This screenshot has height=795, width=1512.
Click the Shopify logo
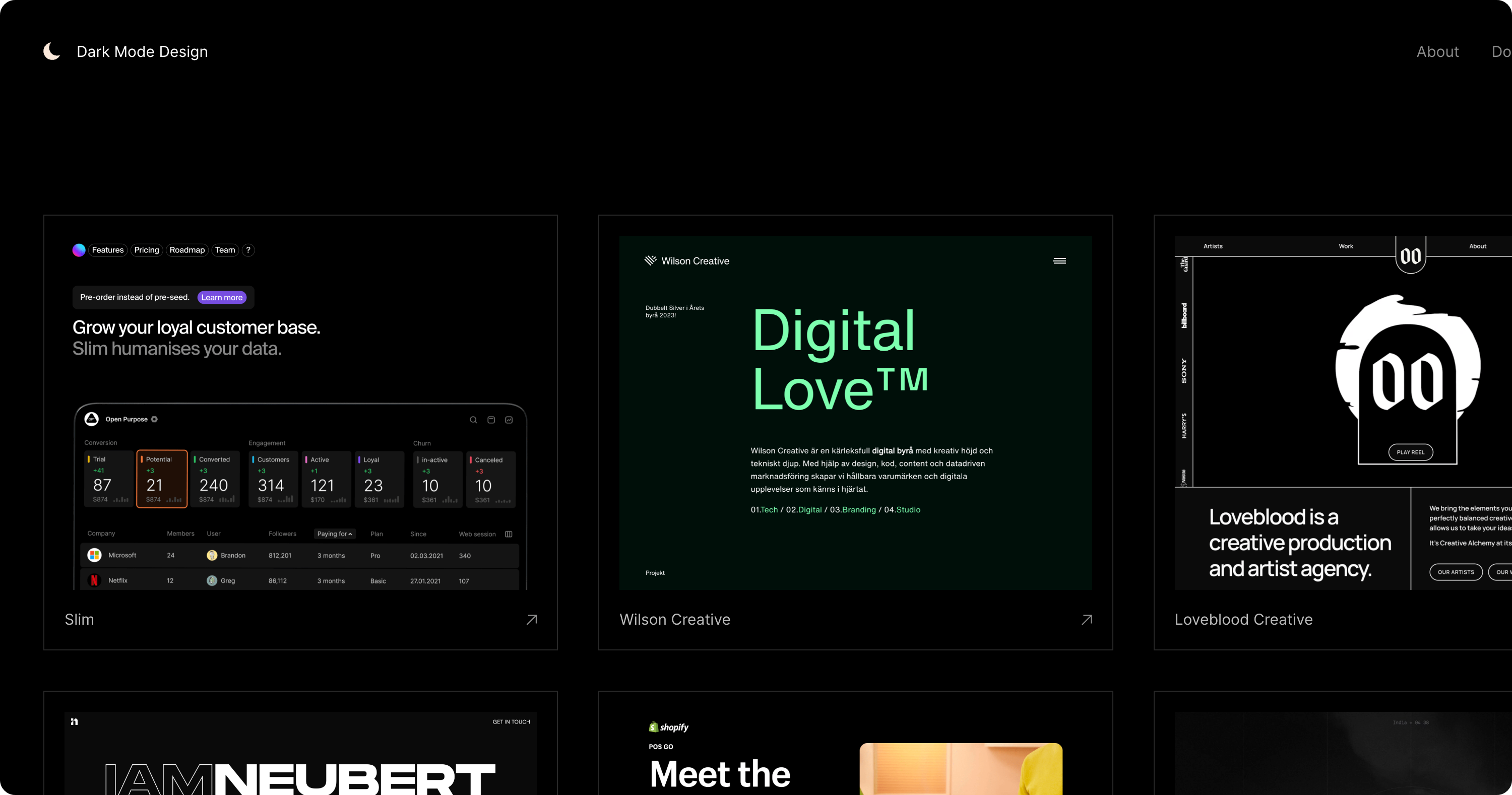click(668, 727)
